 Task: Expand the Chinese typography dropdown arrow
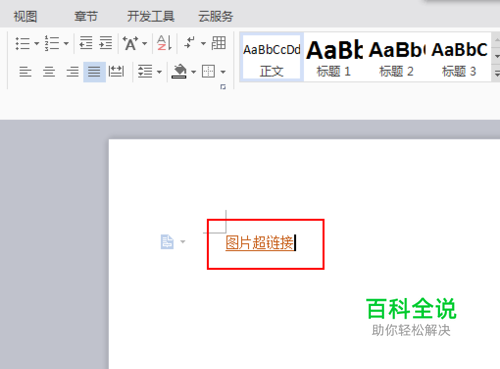[144, 43]
